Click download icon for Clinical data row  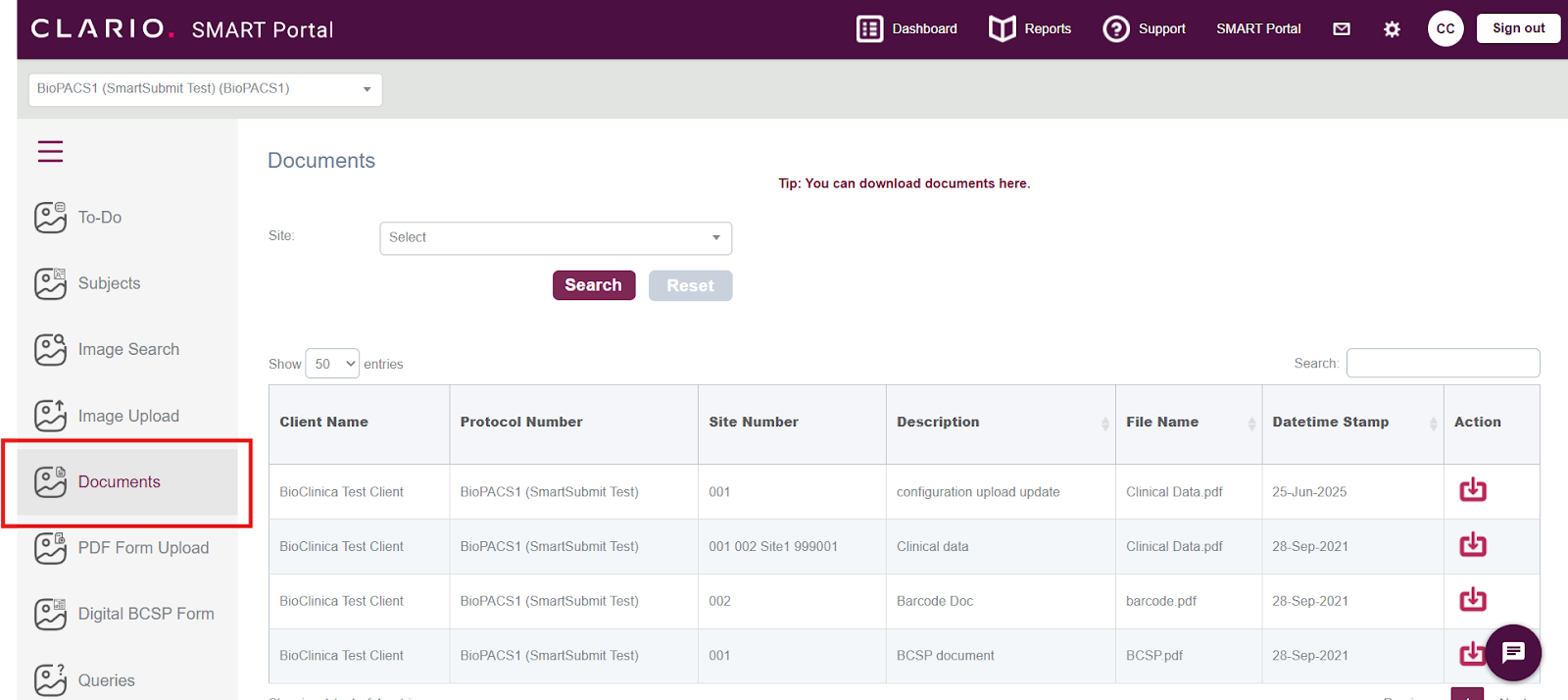(x=1472, y=545)
